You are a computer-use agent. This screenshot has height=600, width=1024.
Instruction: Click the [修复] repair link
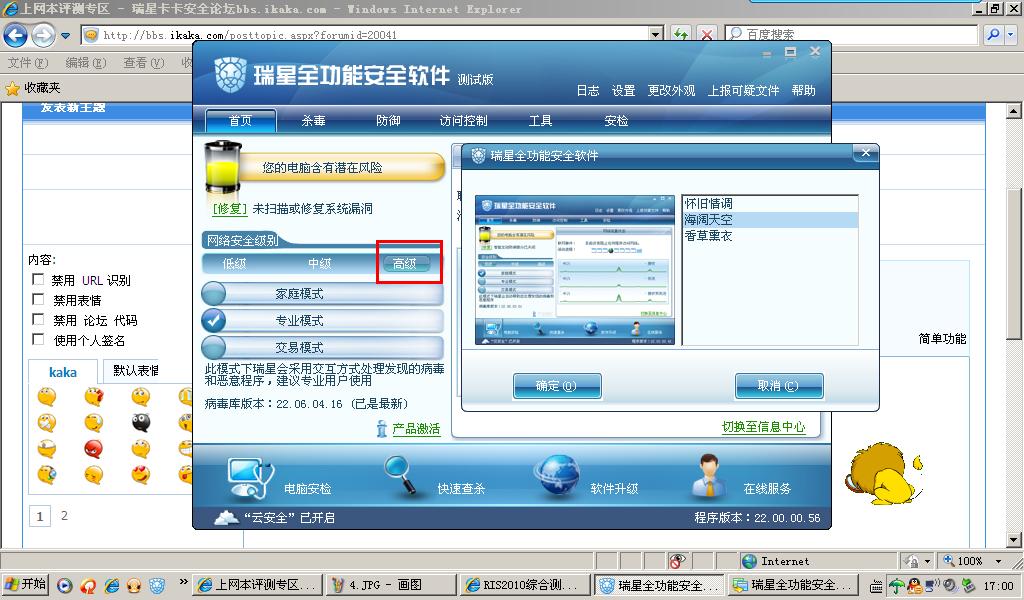[x=229, y=209]
